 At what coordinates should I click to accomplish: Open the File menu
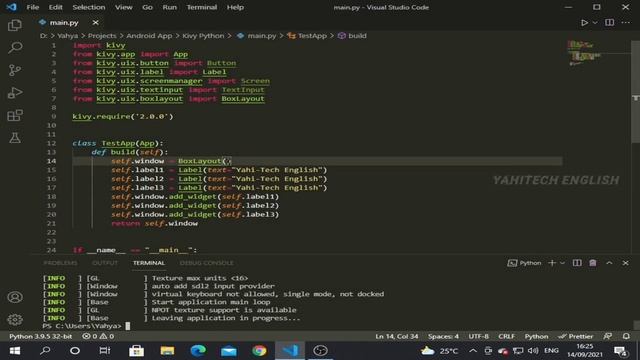point(33,7)
